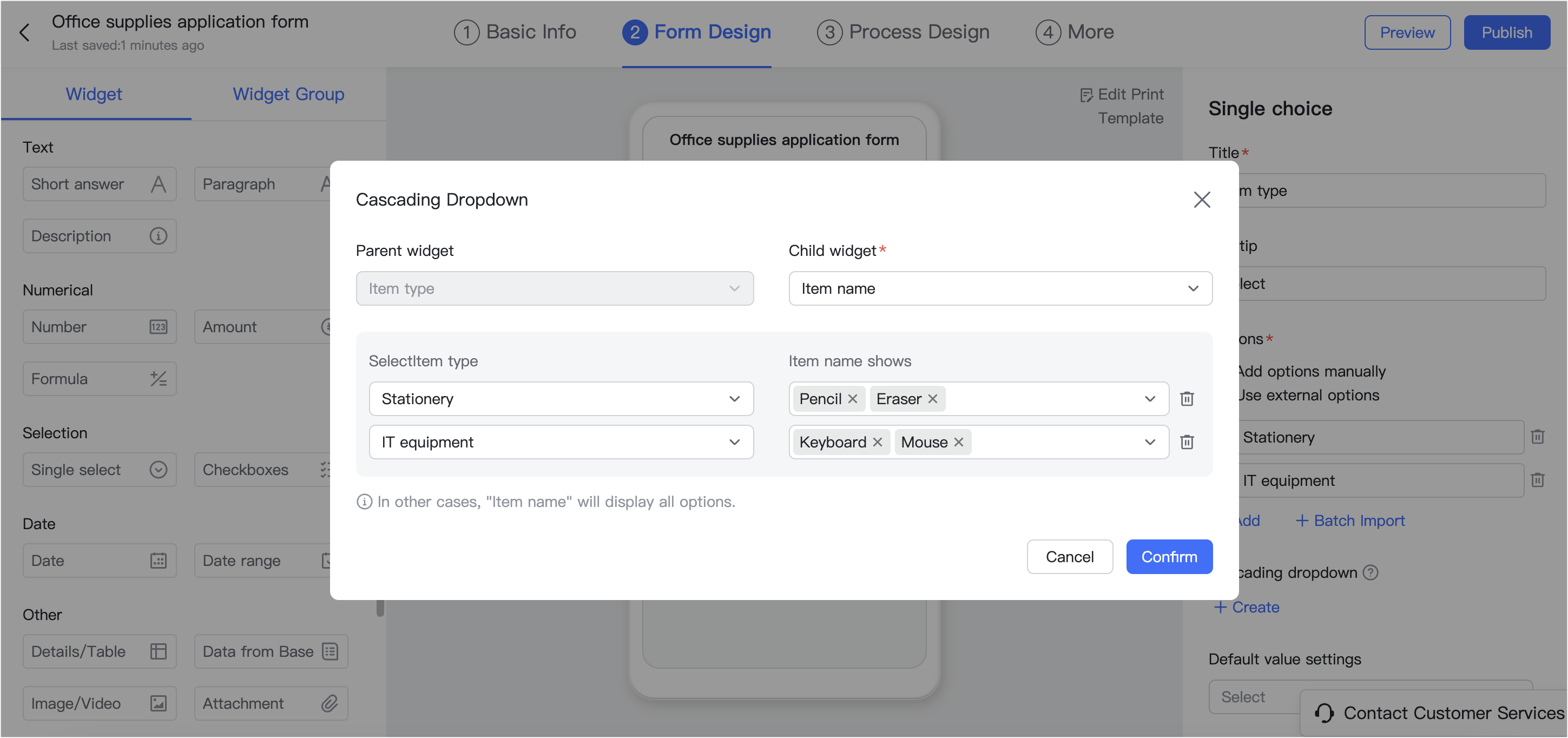The width and height of the screenshot is (1568, 738).
Task: Add a Date widget
Action: (99, 560)
